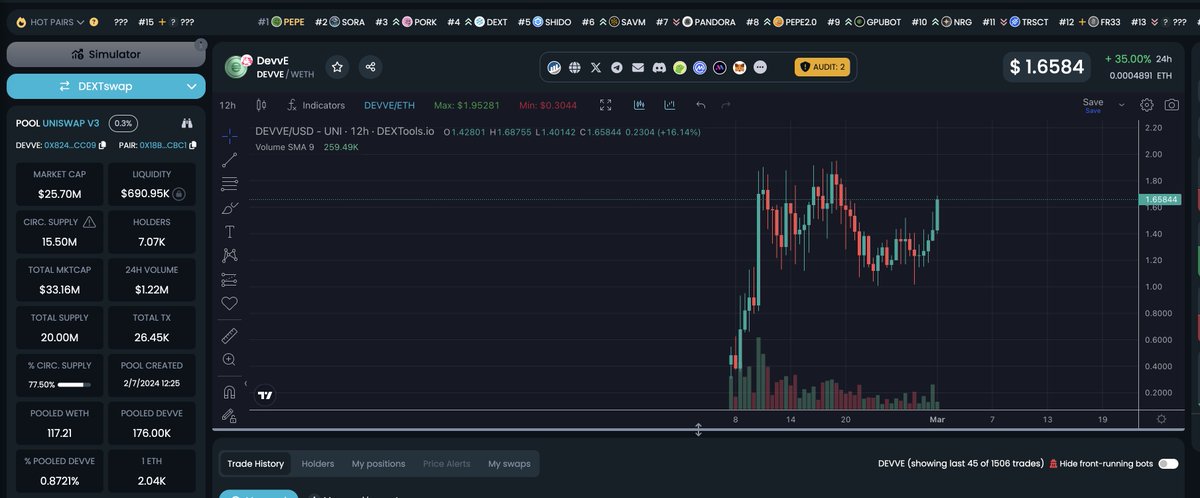The height and width of the screenshot is (498, 1200).
Task: Open the CoinGecko listing icon
Action: pyautogui.click(x=679, y=68)
